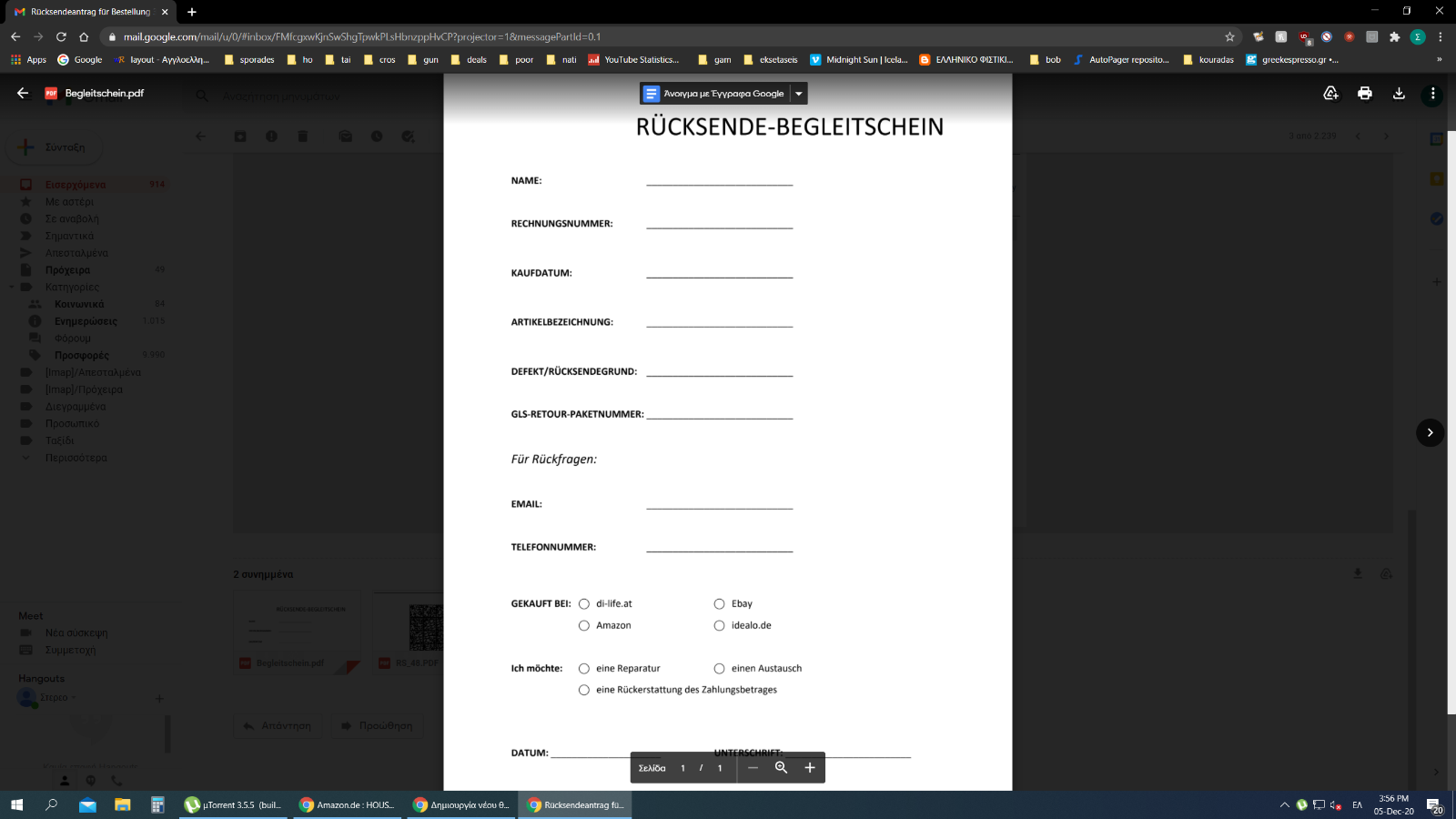Reload the browser page
The height and width of the screenshot is (819, 1456).
(61, 36)
